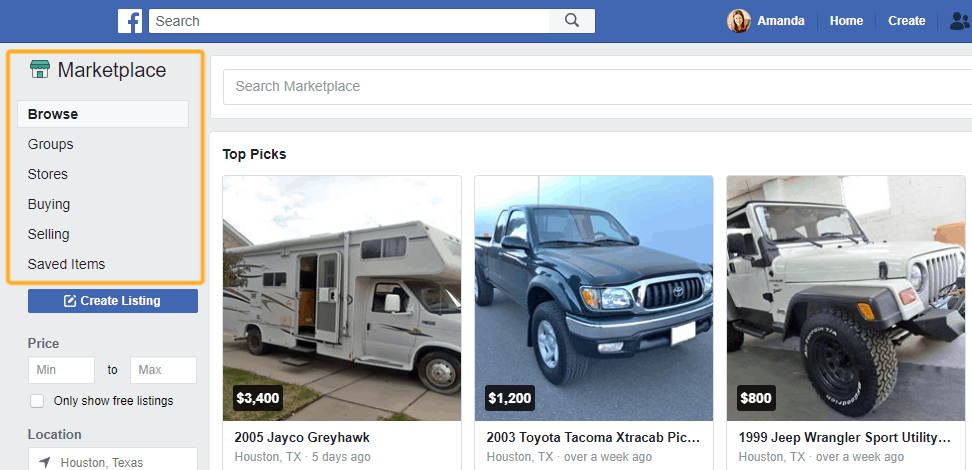Click the Top Picks heading
Screen dimensions: 972x470
pos(254,154)
